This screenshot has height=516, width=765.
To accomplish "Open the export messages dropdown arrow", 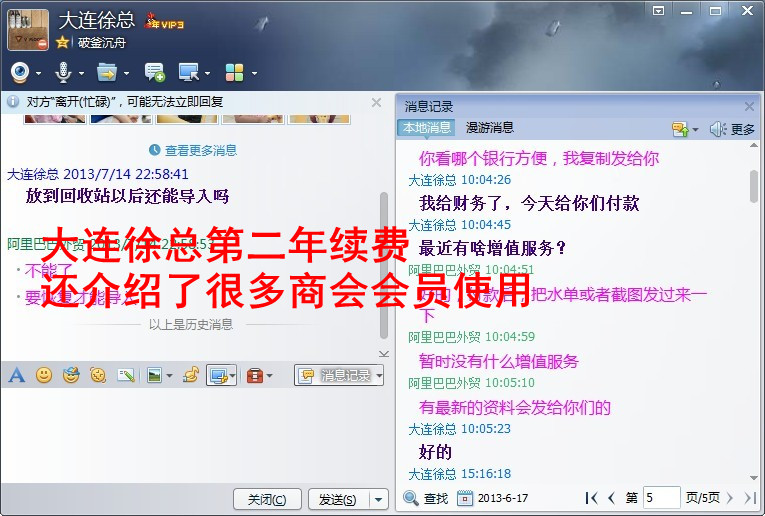I will click(695, 129).
